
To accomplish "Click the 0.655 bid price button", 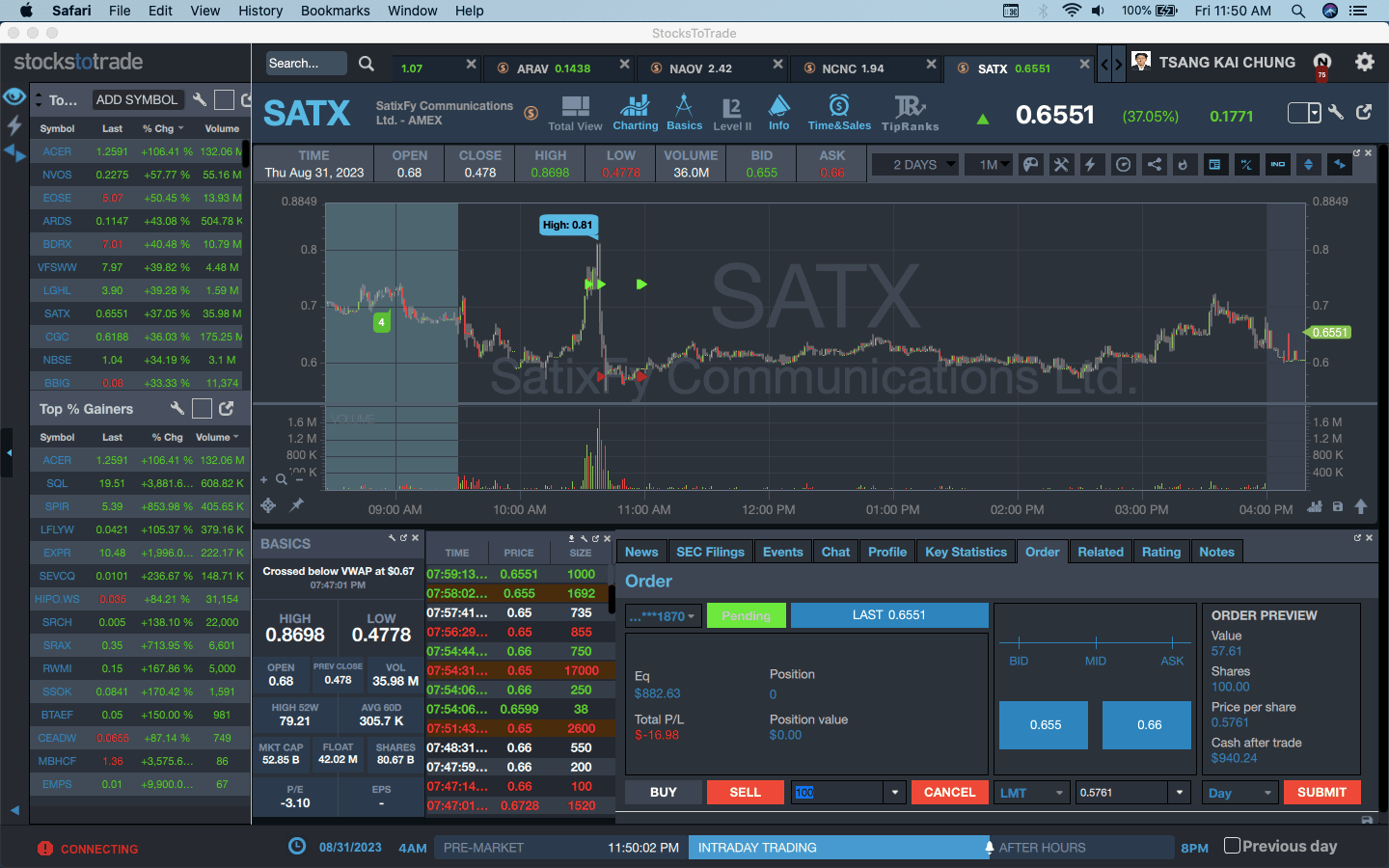I will [1046, 725].
